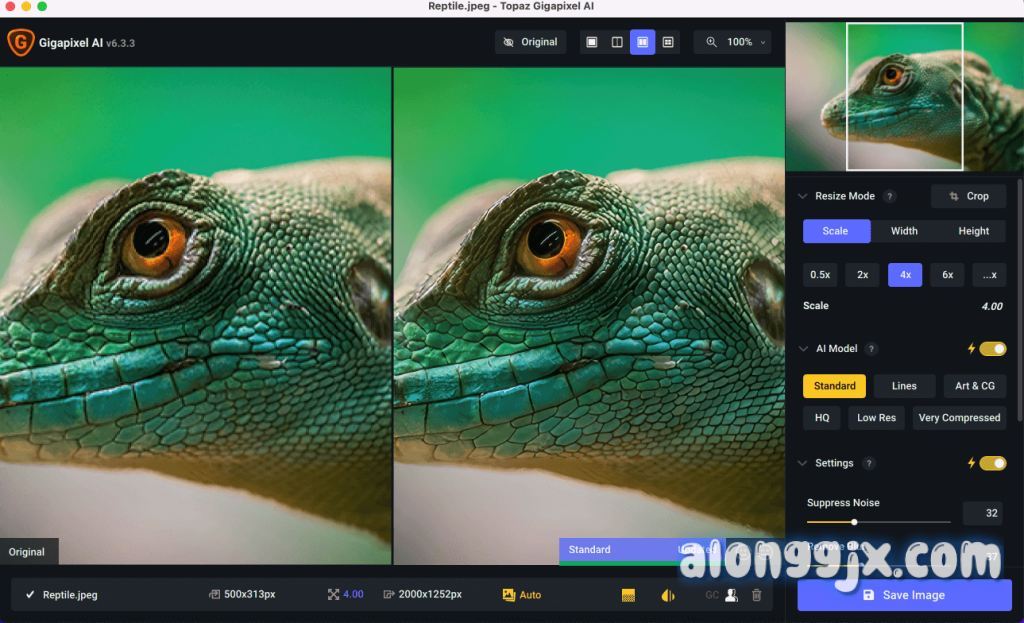Viewport: 1024px width, 623px height.
Task: Click the yellow half-circle icon in file row
Action: click(668, 595)
